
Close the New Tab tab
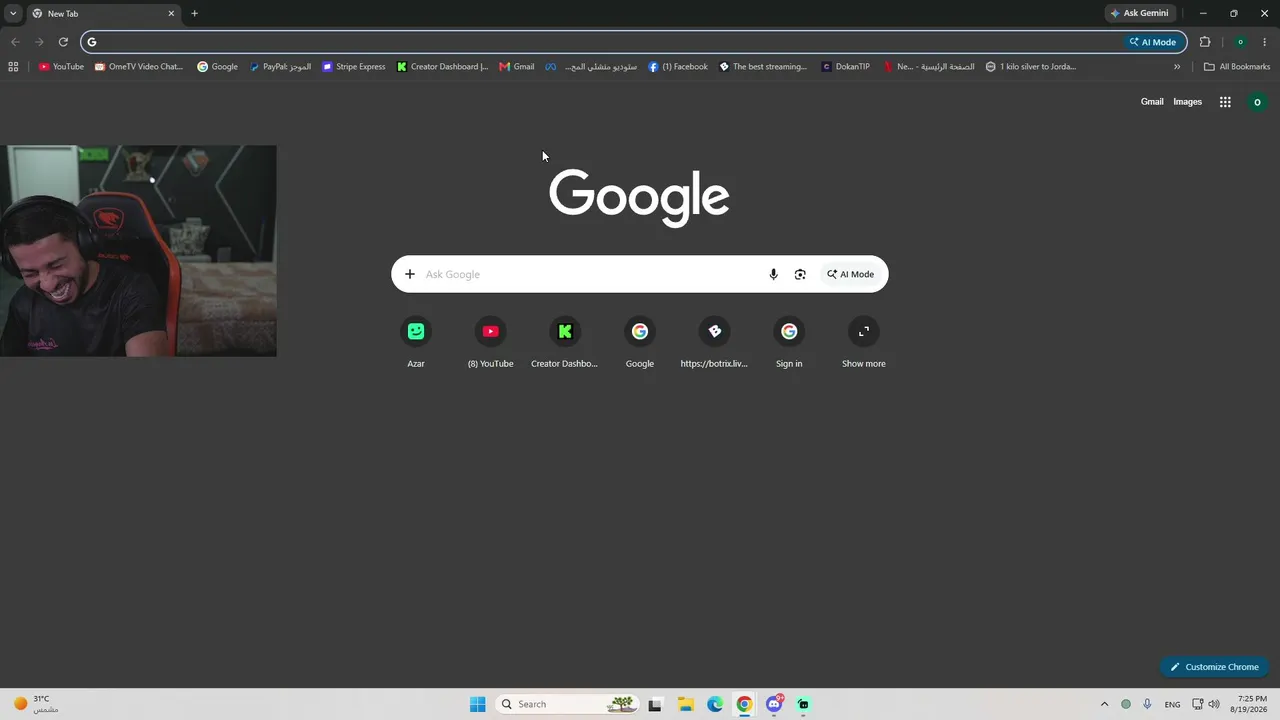point(171,14)
